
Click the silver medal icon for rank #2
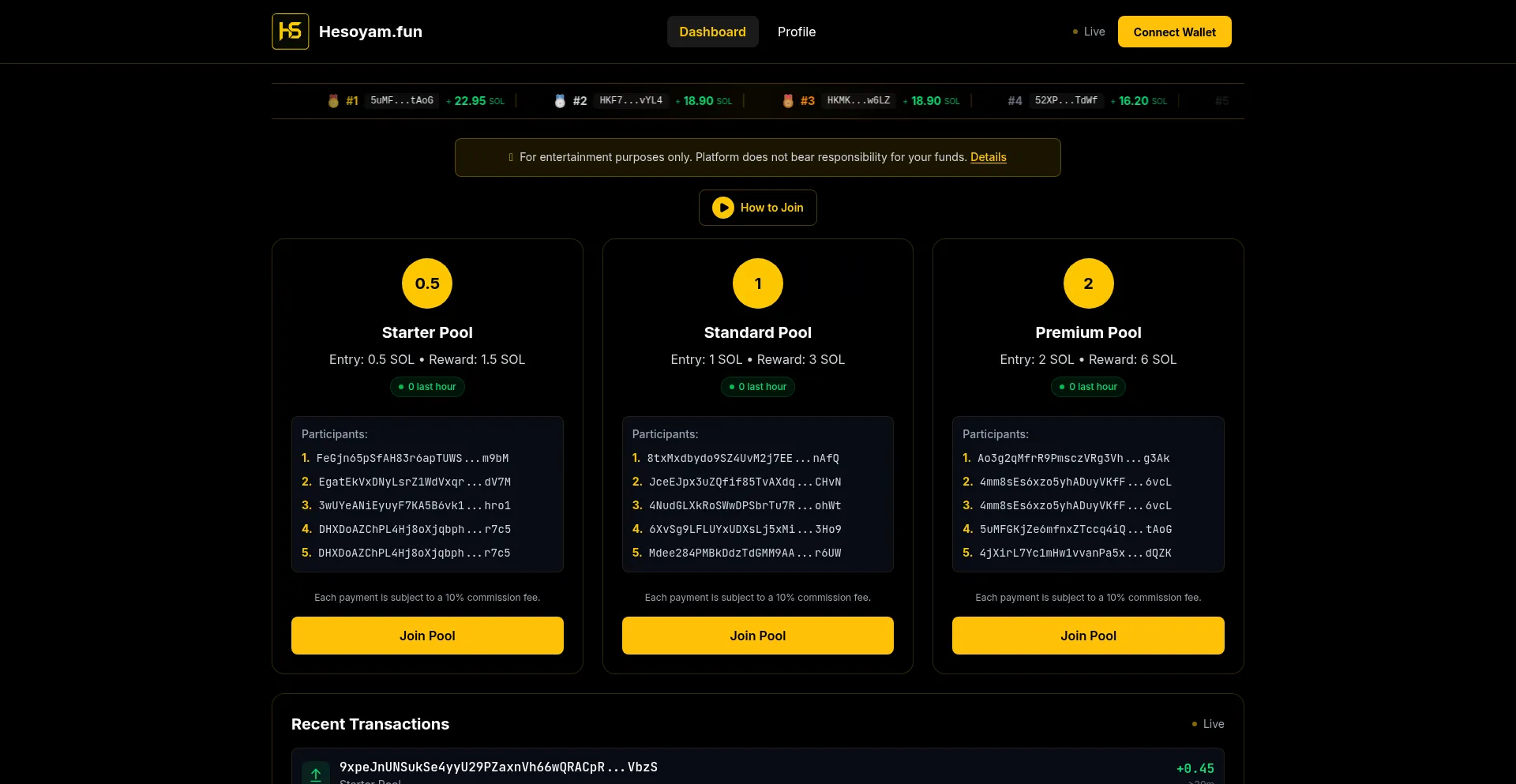pyautogui.click(x=560, y=101)
